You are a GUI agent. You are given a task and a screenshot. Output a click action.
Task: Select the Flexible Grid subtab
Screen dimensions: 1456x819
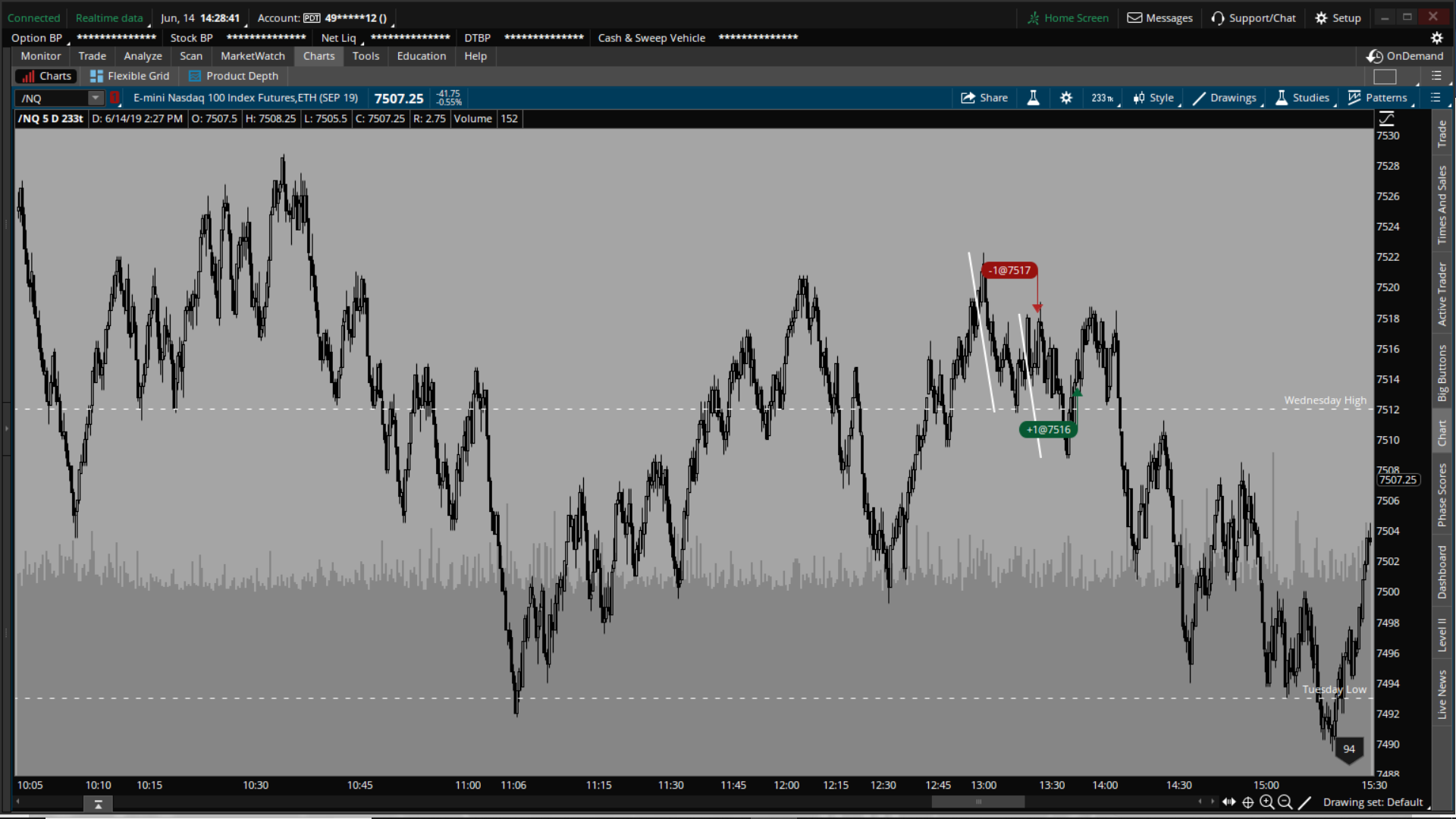(130, 76)
